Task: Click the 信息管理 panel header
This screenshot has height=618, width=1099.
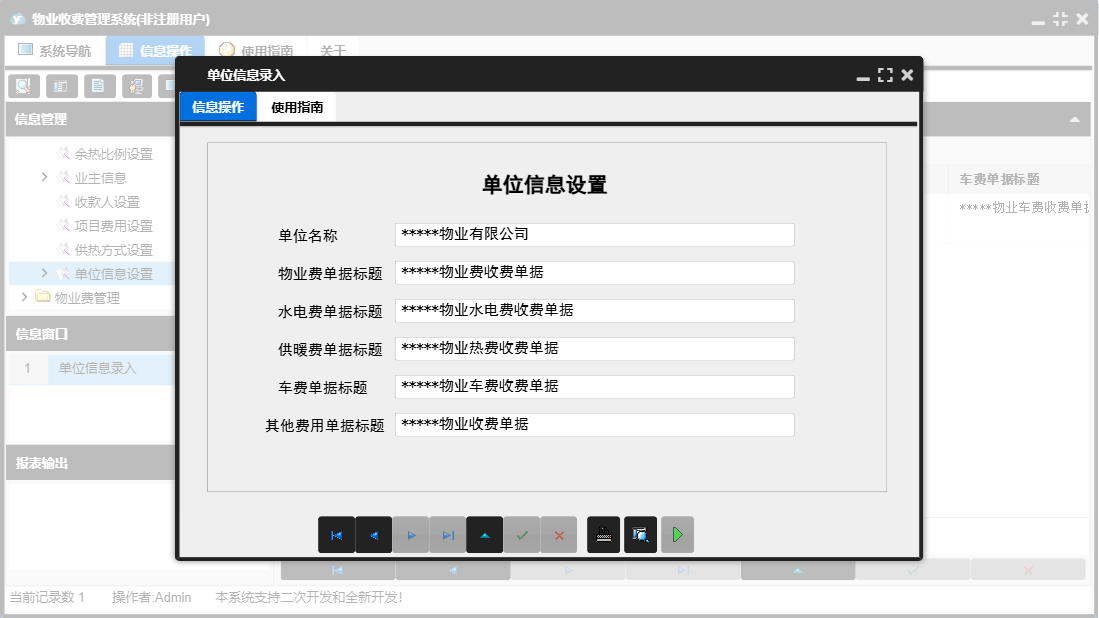Action: [90, 119]
